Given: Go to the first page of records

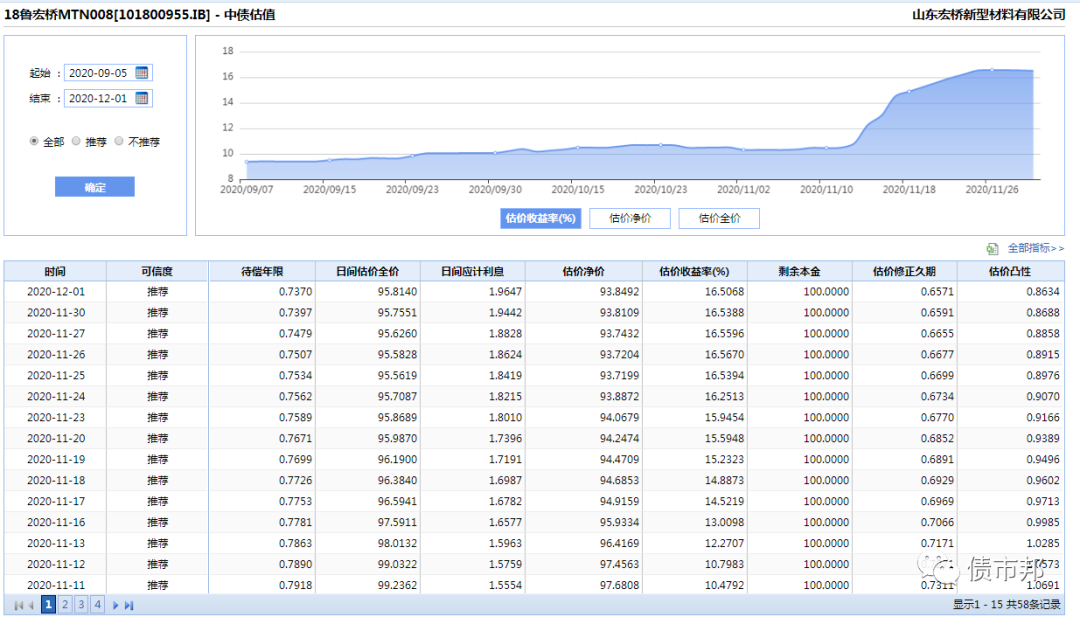Looking at the screenshot, I should pos(17,605).
